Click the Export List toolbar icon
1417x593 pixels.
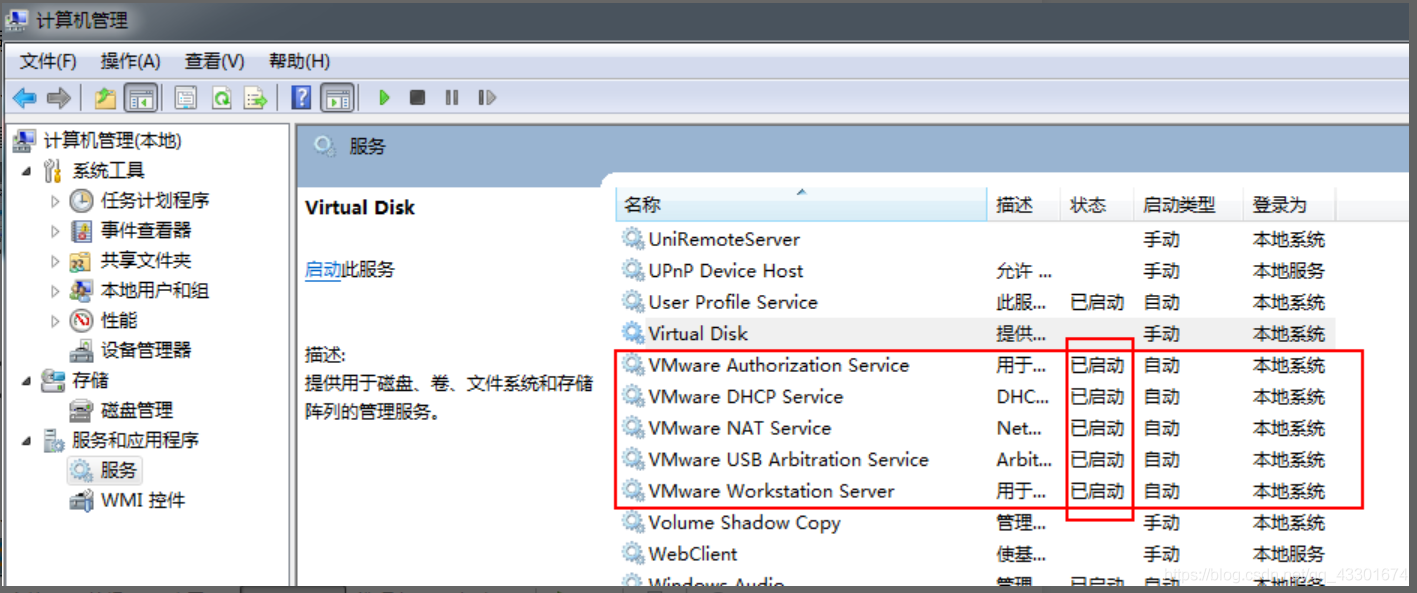click(x=256, y=98)
